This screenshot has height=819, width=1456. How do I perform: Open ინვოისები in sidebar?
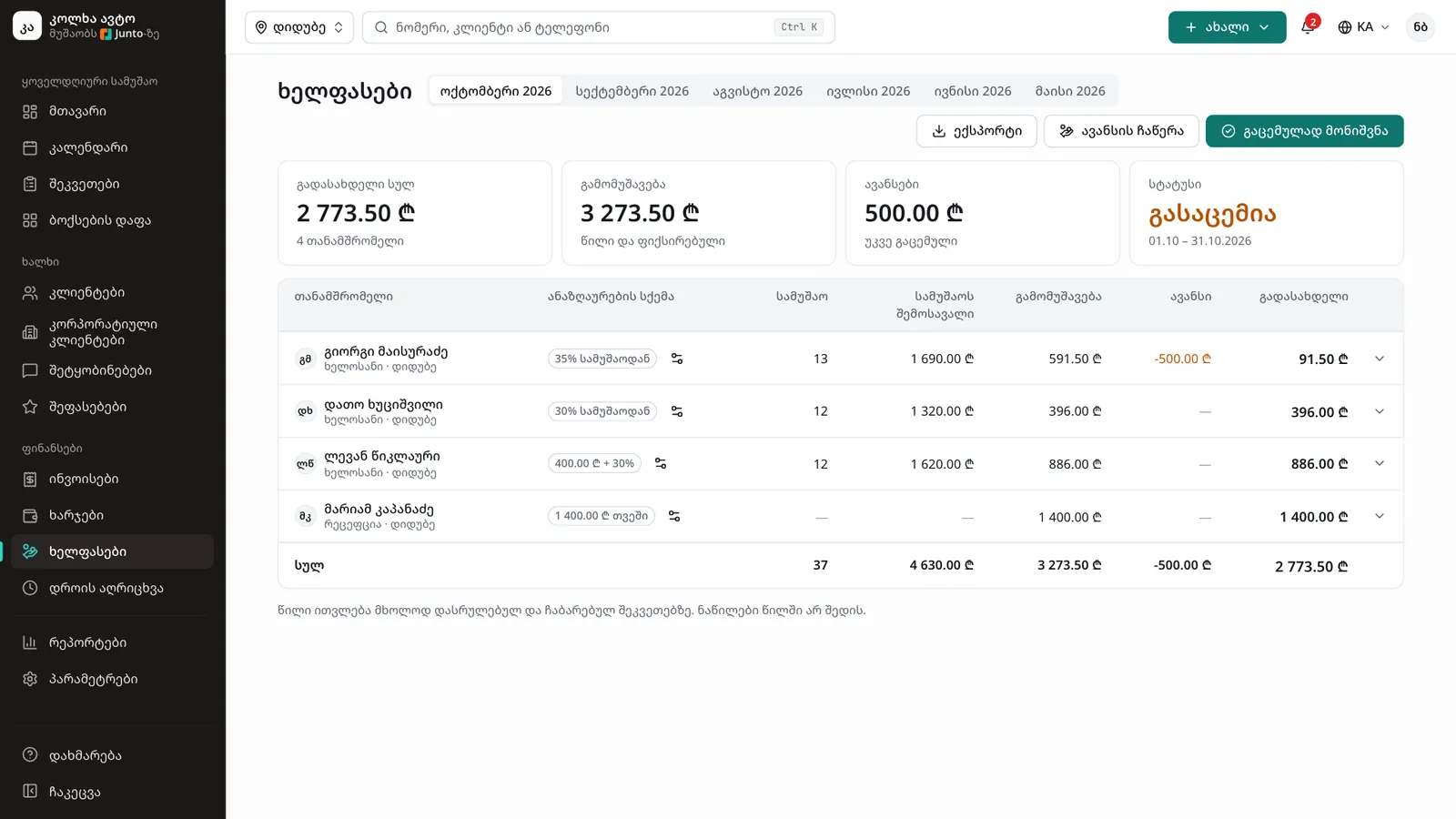(x=113, y=479)
